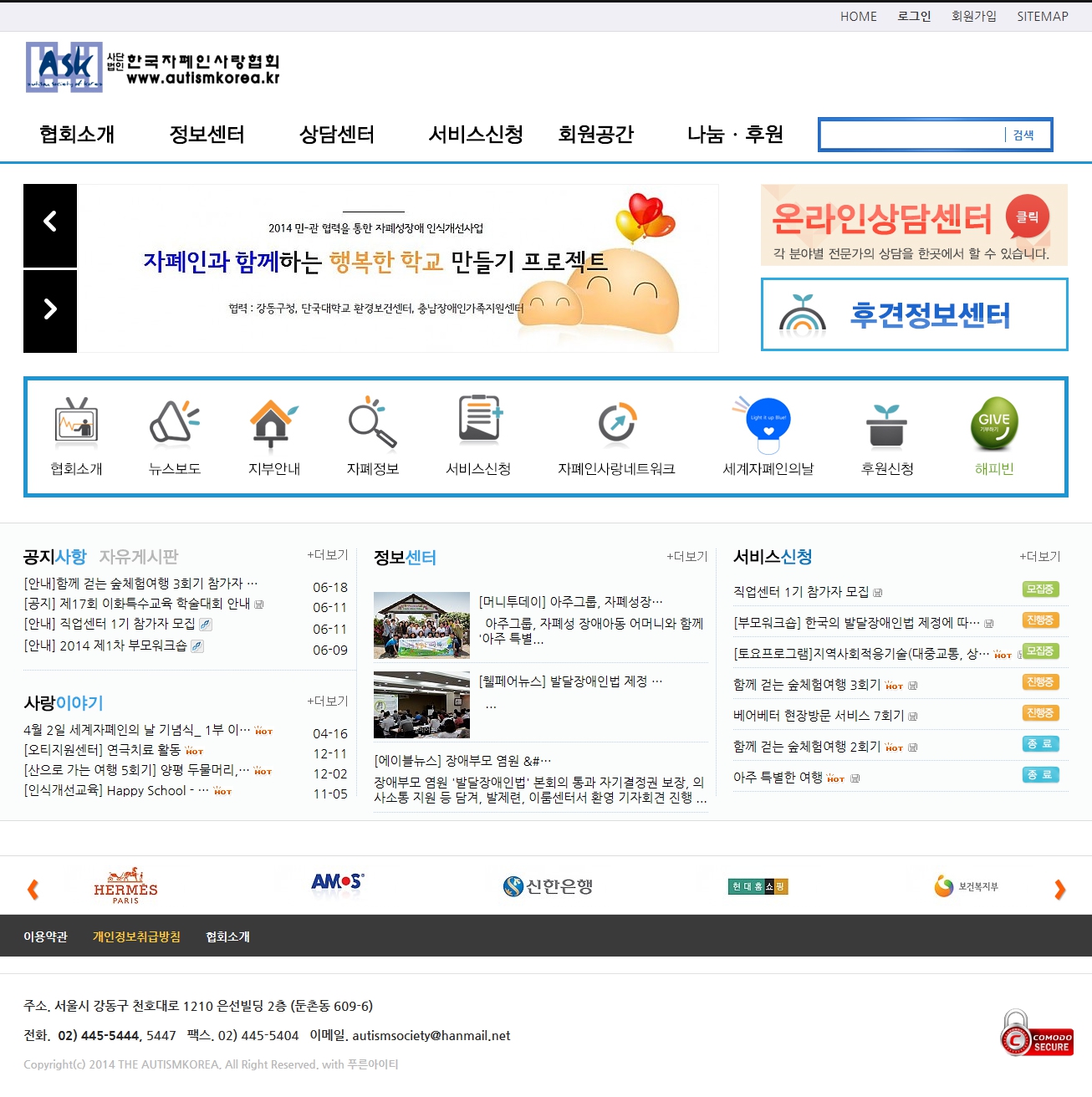The image size is (1092, 1097).
Task: Click the 자폐인사랑네트워크 circular arrow icon
Action: point(617,422)
